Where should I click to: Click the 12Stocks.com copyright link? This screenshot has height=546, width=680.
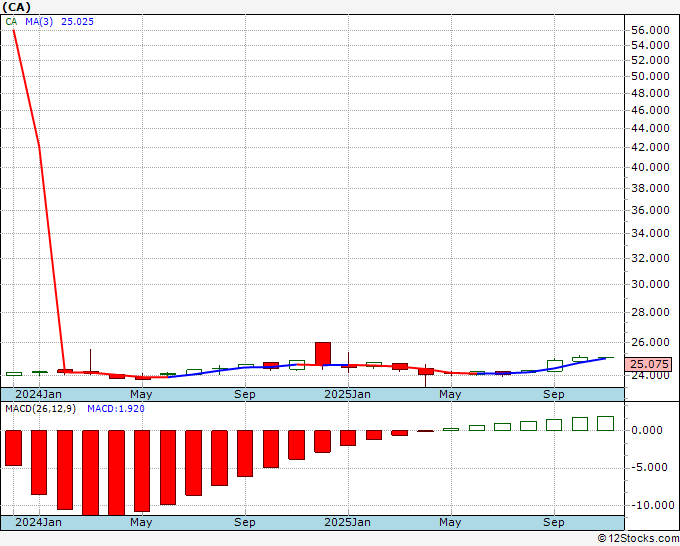[639, 539]
